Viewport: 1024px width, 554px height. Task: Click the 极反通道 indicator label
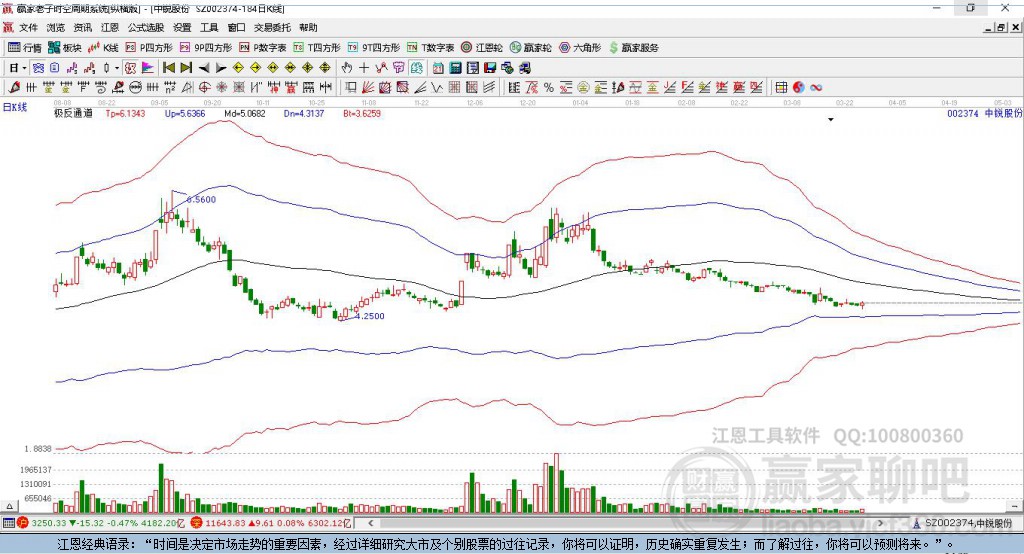pos(73,113)
